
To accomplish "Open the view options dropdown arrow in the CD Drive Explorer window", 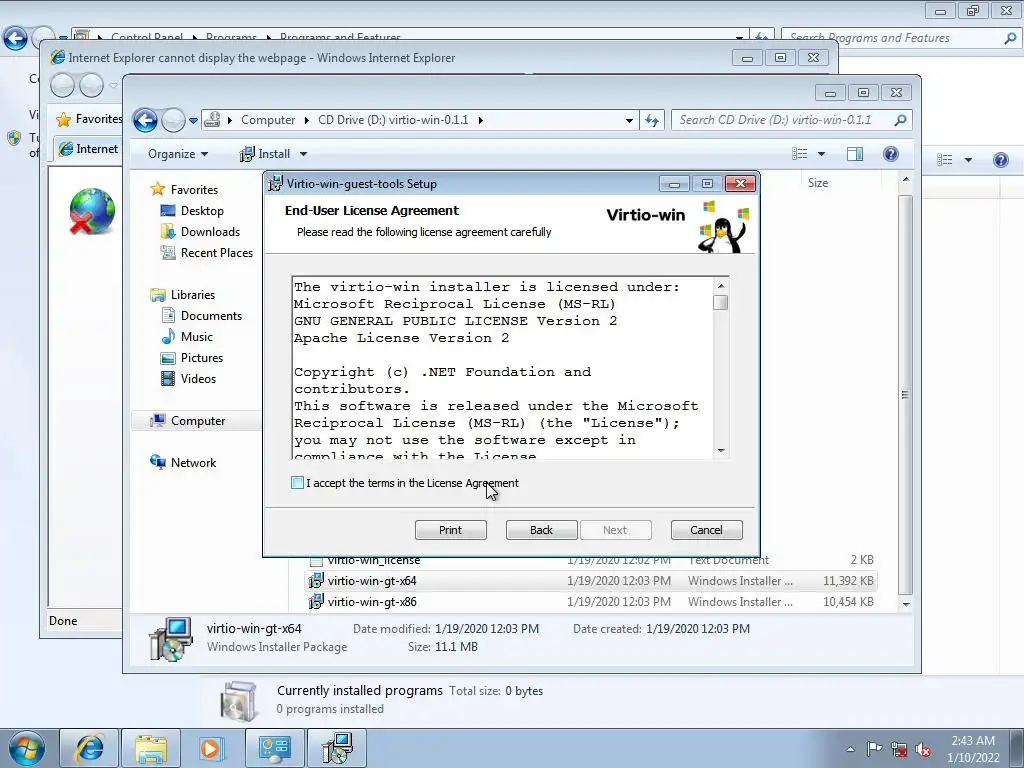I will pyautogui.click(x=822, y=154).
